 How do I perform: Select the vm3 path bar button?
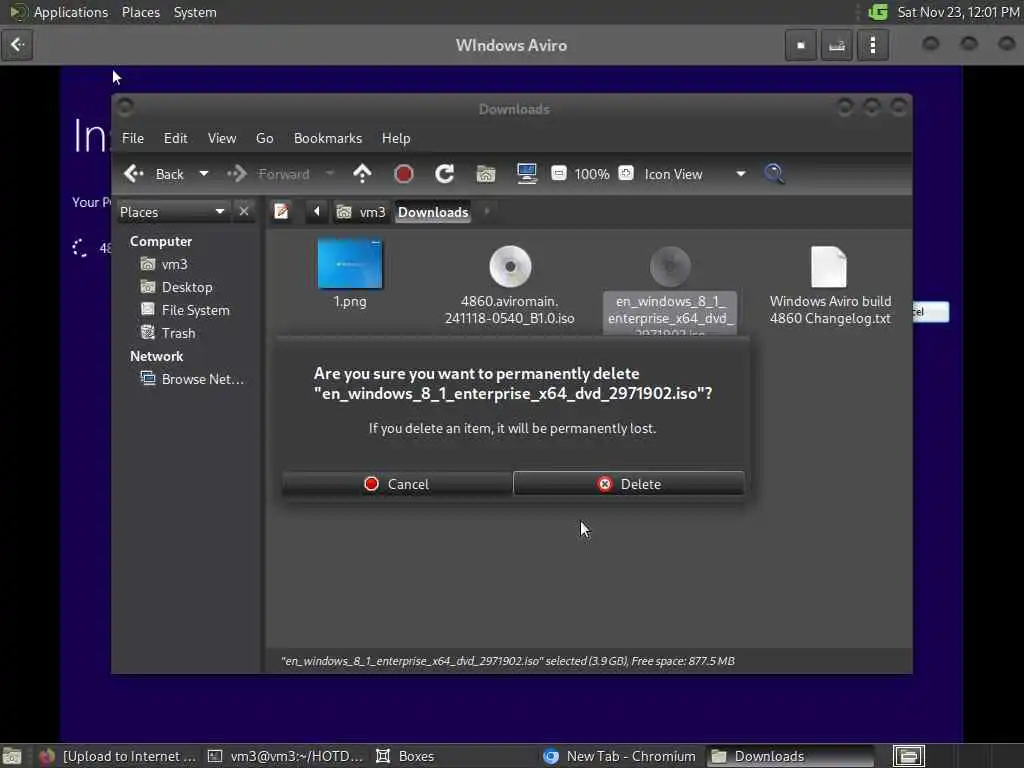coord(361,212)
